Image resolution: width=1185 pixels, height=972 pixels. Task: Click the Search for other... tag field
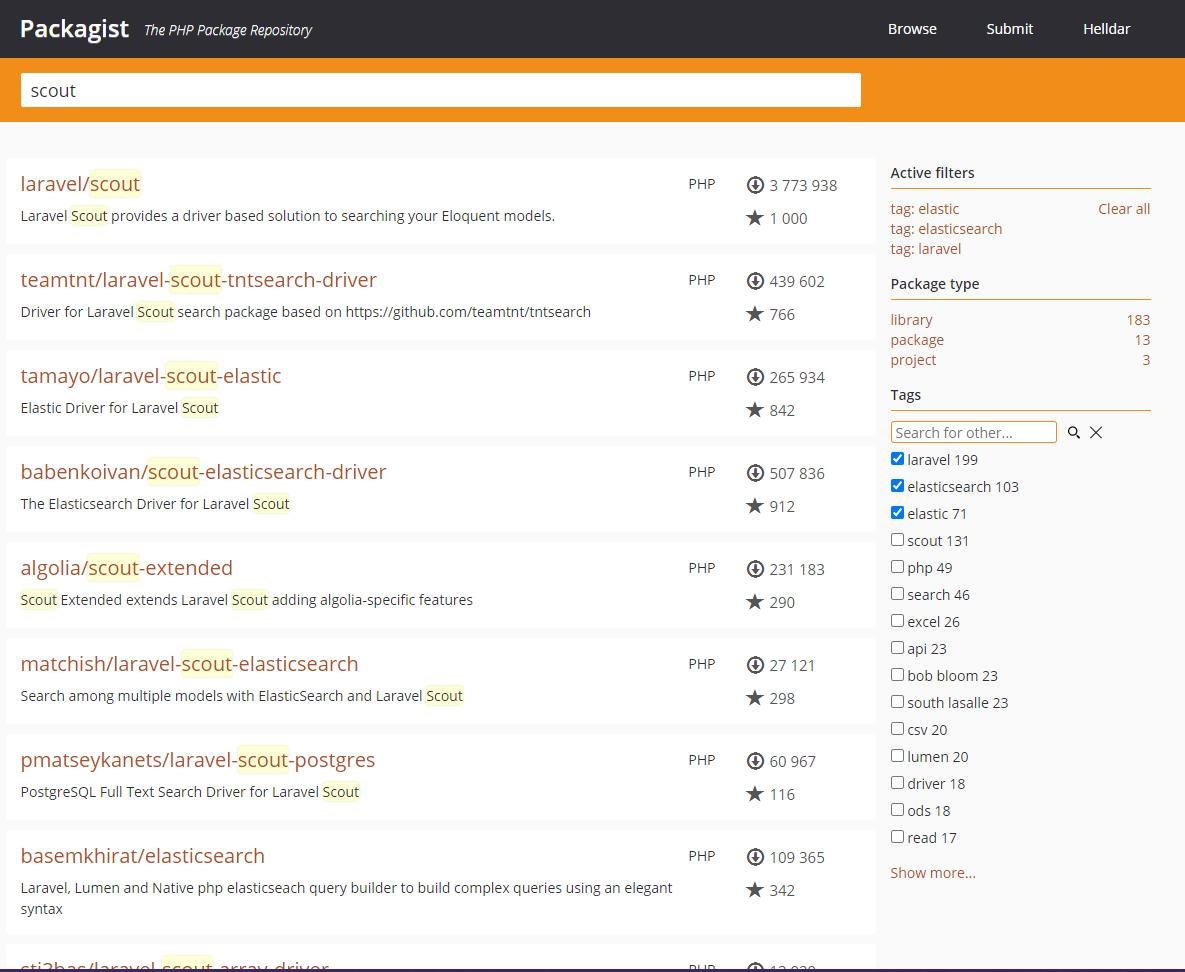coord(973,432)
